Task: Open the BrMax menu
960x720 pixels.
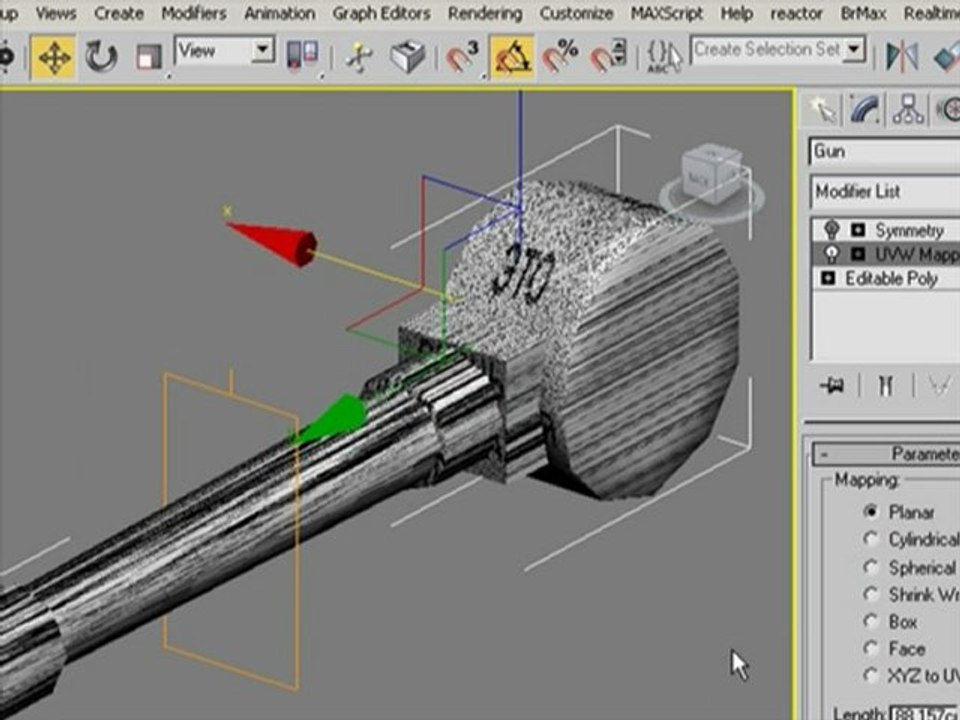Action: click(863, 13)
